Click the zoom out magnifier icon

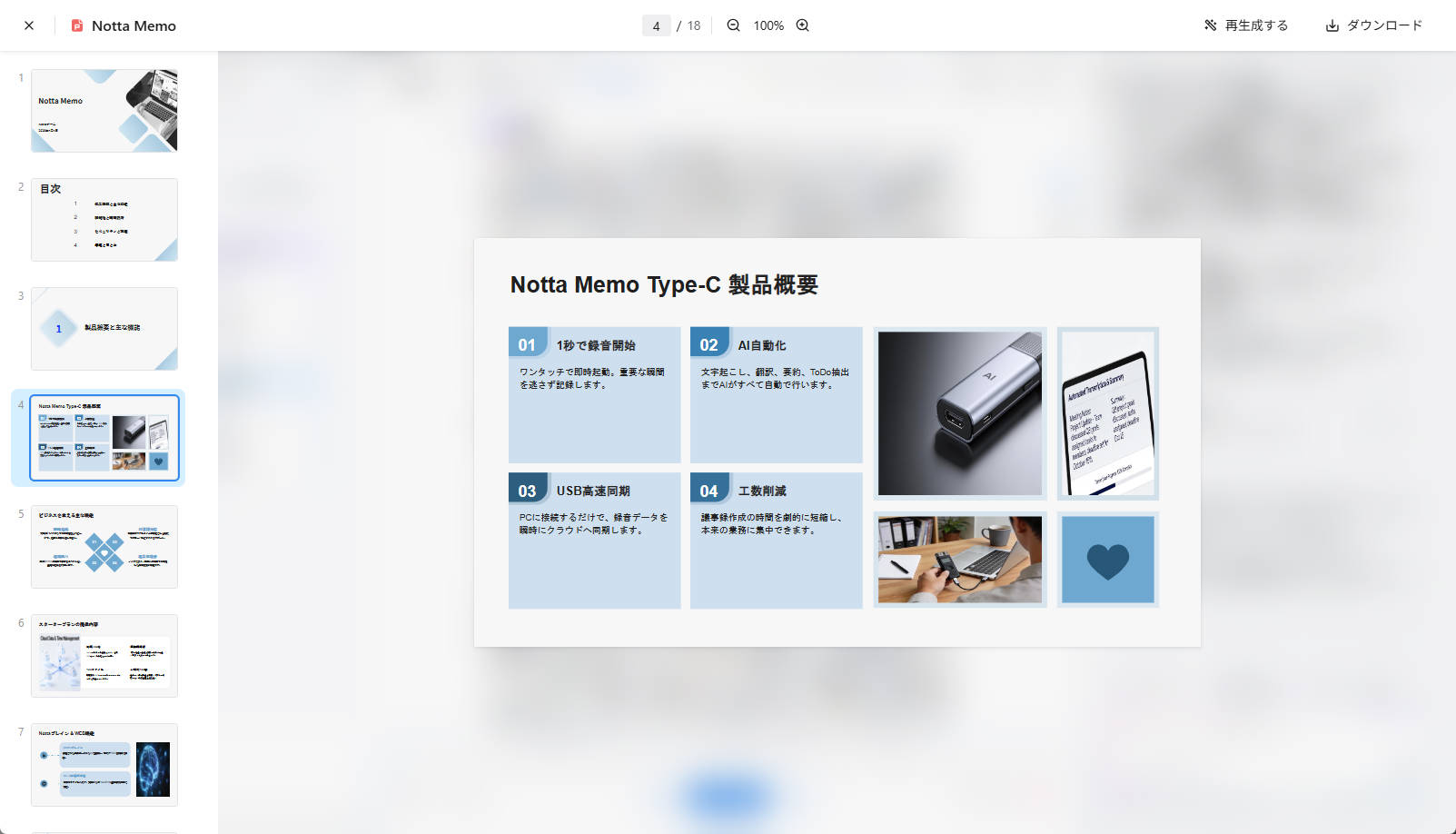pyautogui.click(x=733, y=25)
